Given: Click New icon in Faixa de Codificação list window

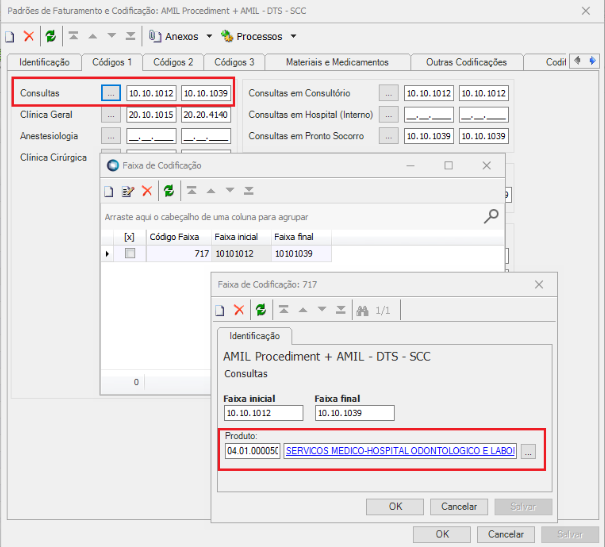Looking at the screenshot, I should point(109,191).
